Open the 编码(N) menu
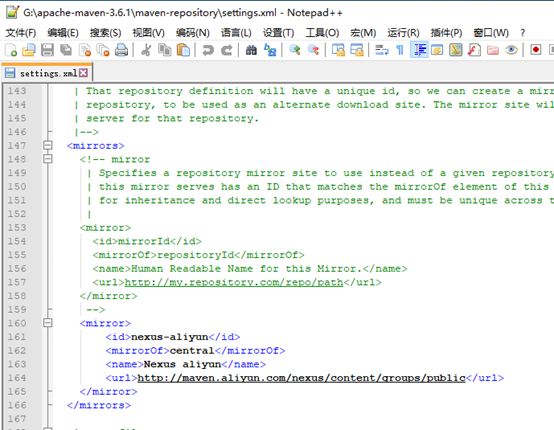554x430 pixels. pyautogui.click(x=193, y=33)
